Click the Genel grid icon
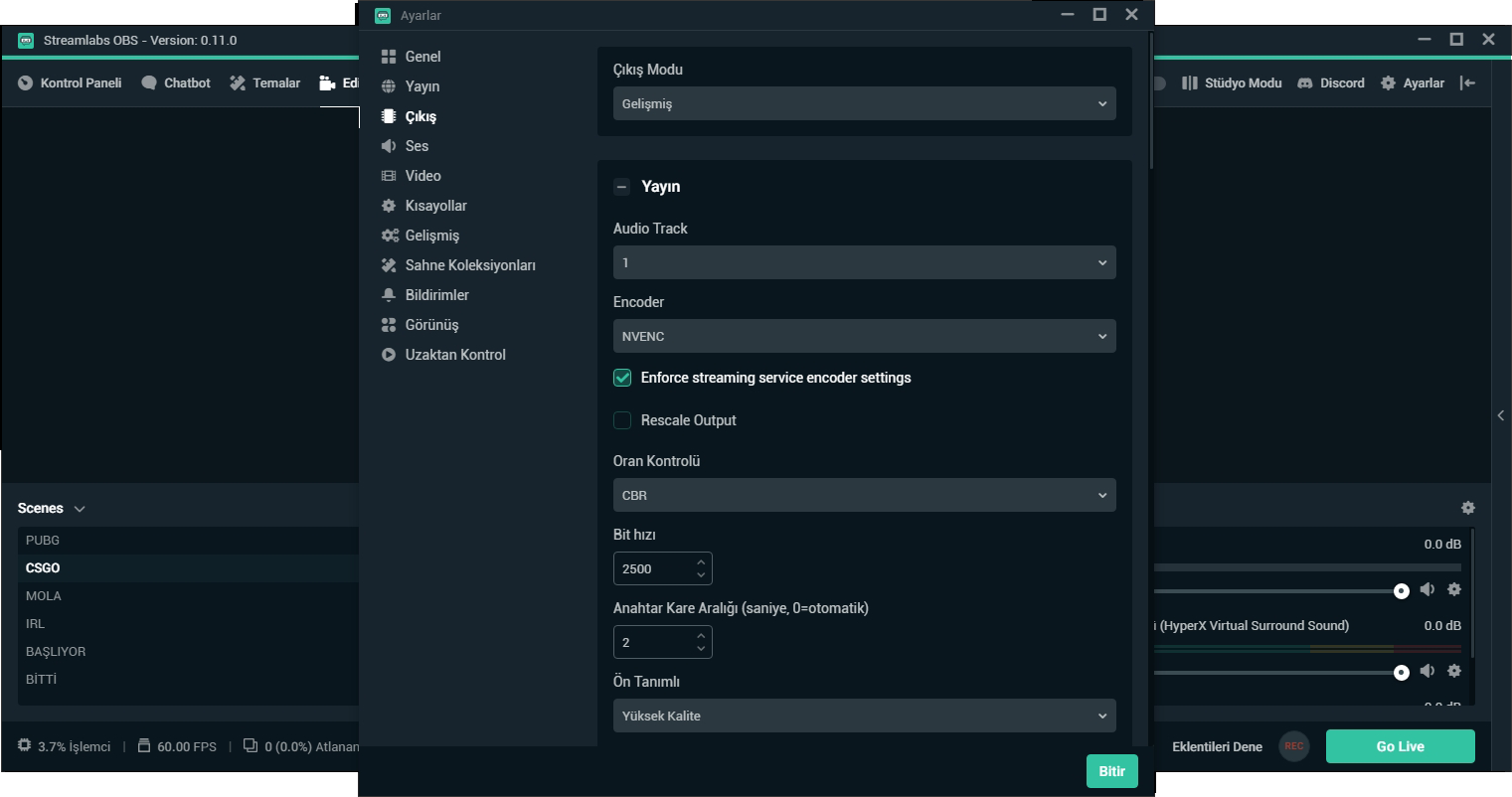 389,57
